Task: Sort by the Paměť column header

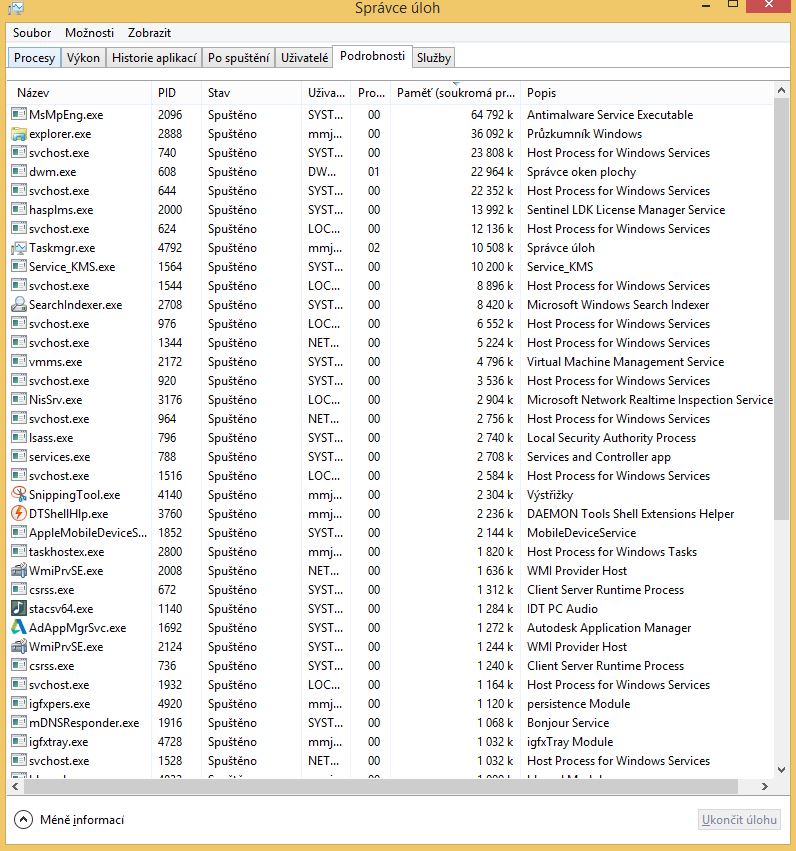Action: coord(455,93)
